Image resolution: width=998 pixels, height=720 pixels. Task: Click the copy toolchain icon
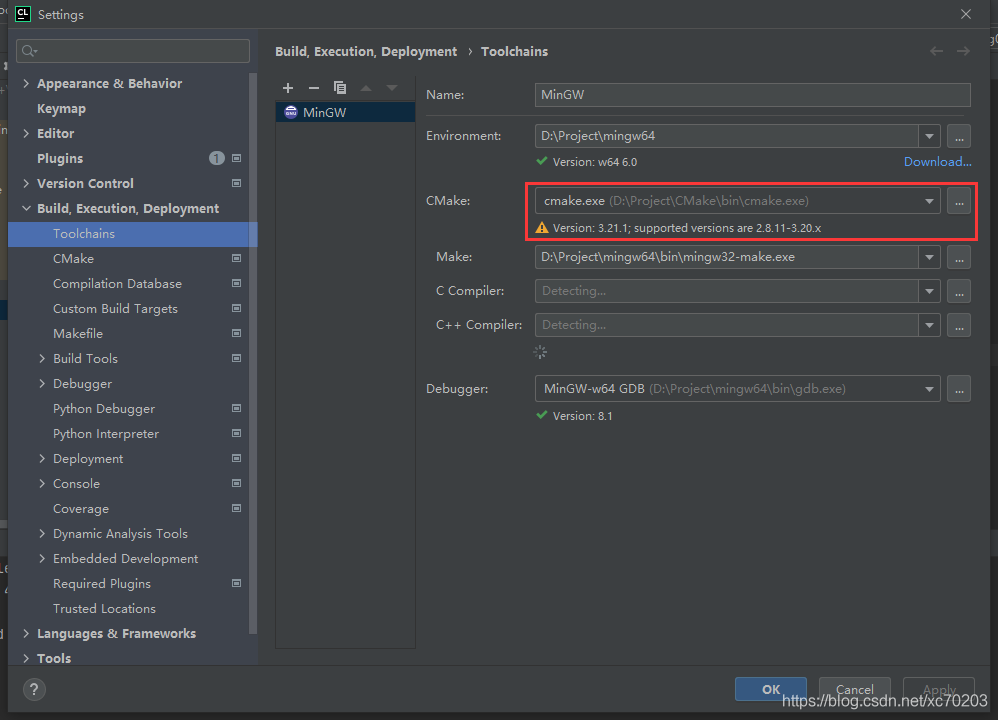pos(340,88)
